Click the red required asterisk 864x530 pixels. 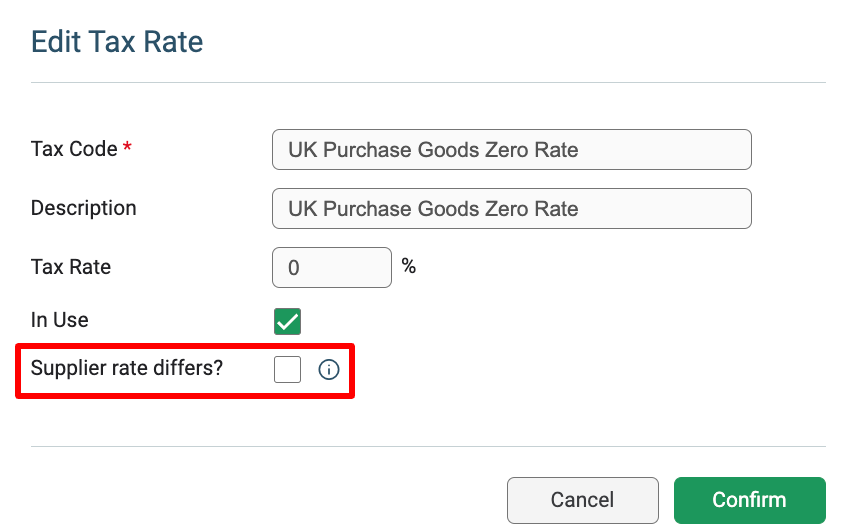coord(127,147)
